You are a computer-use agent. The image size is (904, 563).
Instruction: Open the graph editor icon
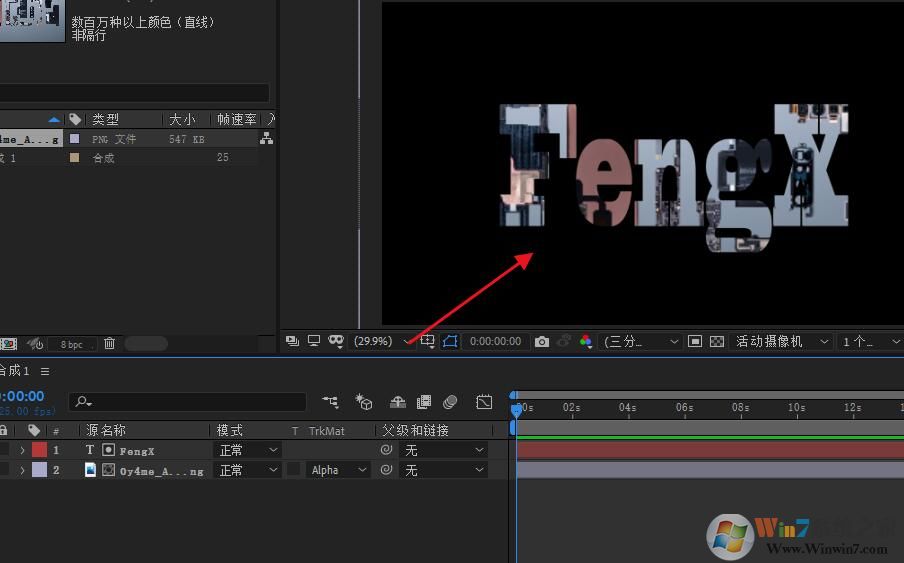(x=484, y=402)
